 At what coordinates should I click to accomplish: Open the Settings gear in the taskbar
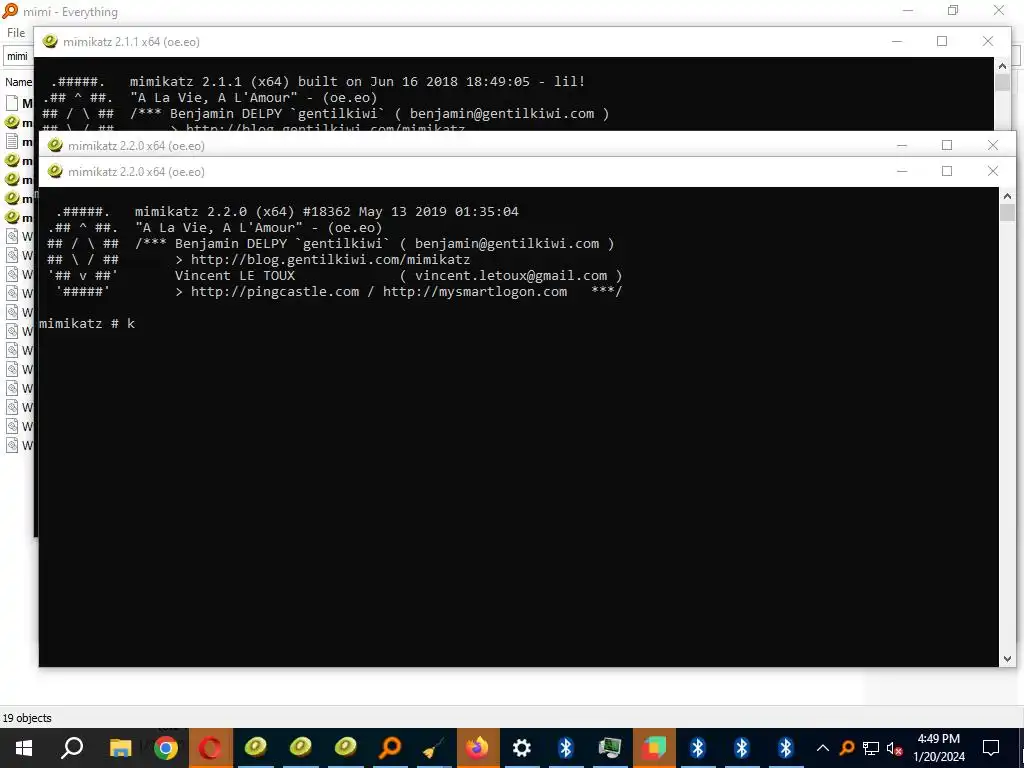522,748
